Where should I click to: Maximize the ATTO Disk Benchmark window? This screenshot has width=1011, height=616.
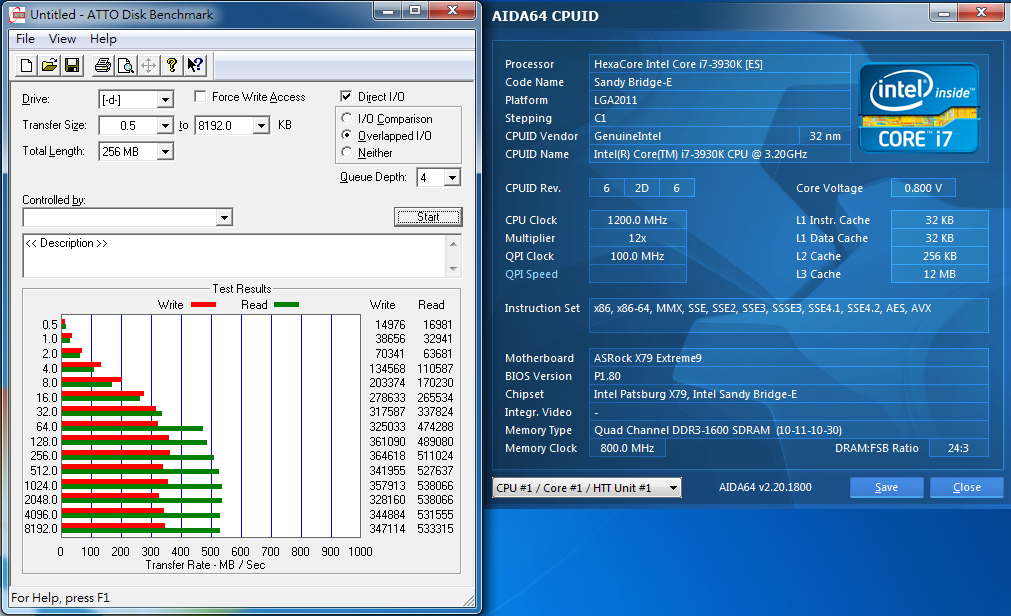point(415,11)
